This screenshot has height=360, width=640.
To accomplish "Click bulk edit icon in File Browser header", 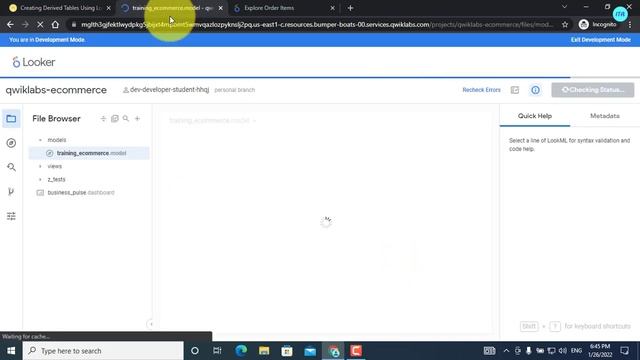I will [115, 118].
